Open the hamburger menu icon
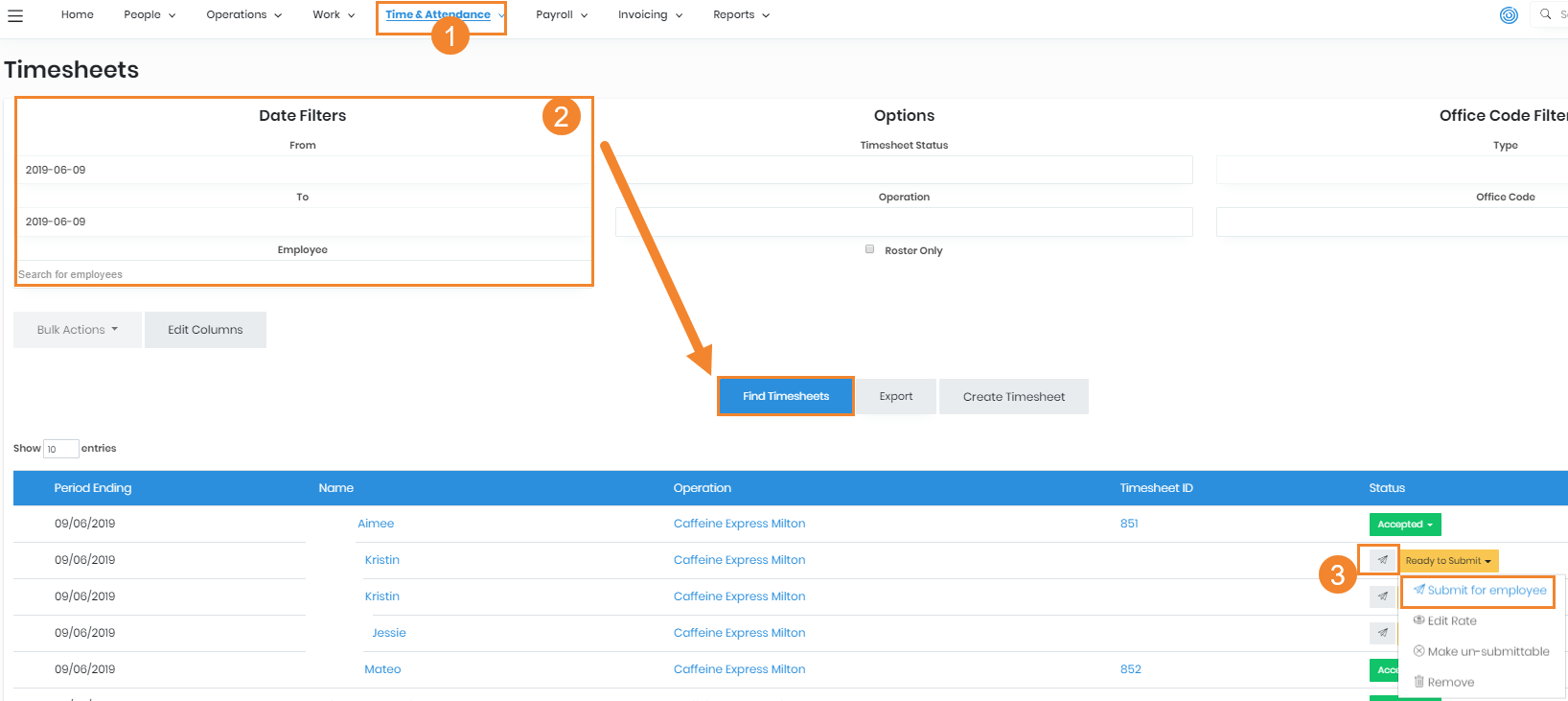Image resolution: width=1568 pixels, height=701 pixels. coord(15,15)
